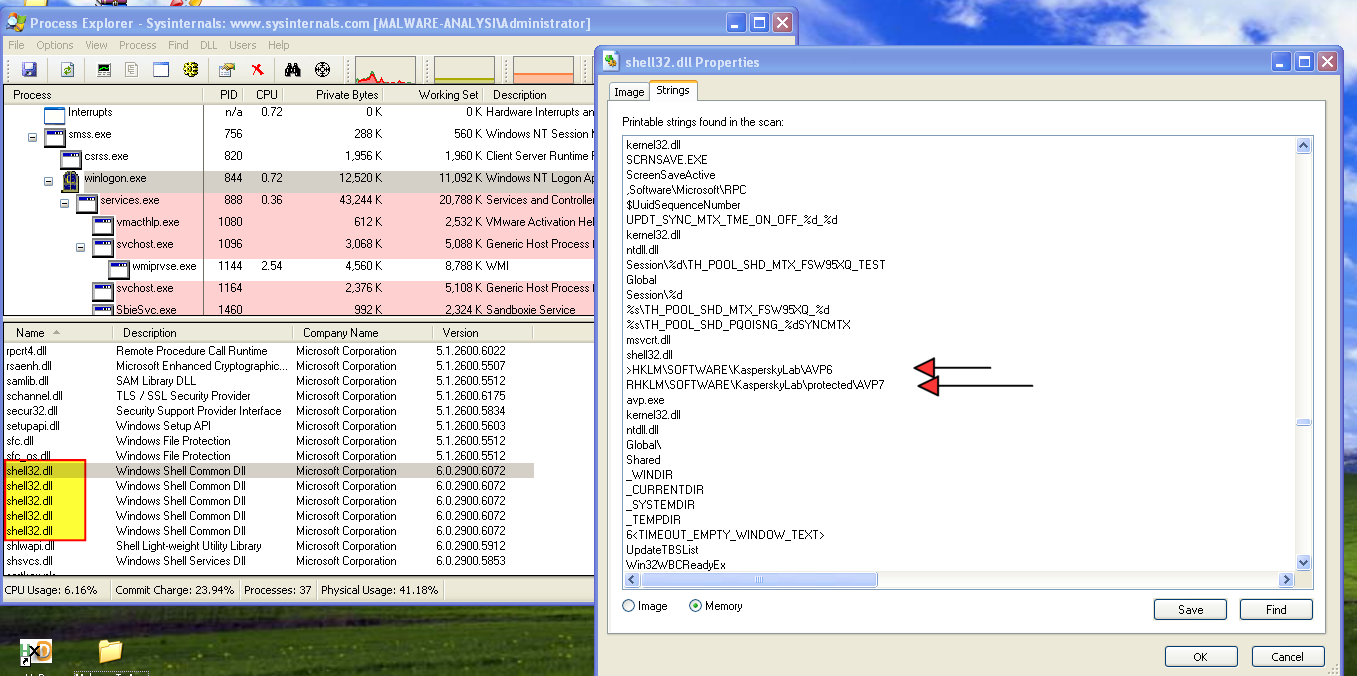Image resolution: width=1357 pixels, height=676 pixels.
Task: Open the DLL menu
Action: (208, 45)
